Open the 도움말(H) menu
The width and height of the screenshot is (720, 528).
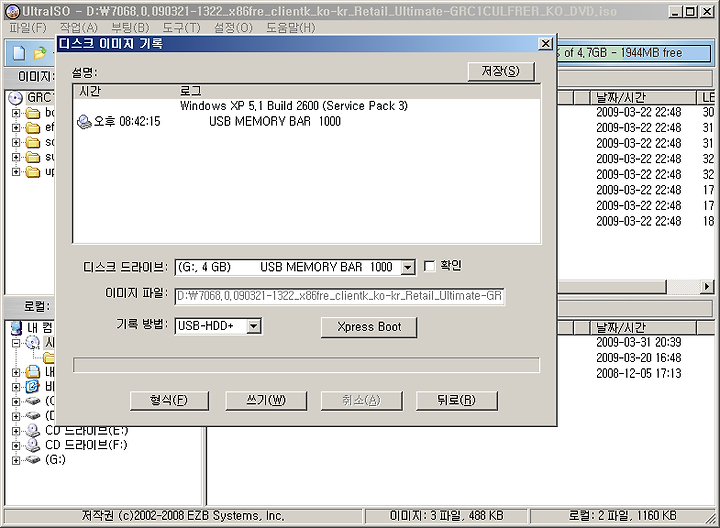291,28
